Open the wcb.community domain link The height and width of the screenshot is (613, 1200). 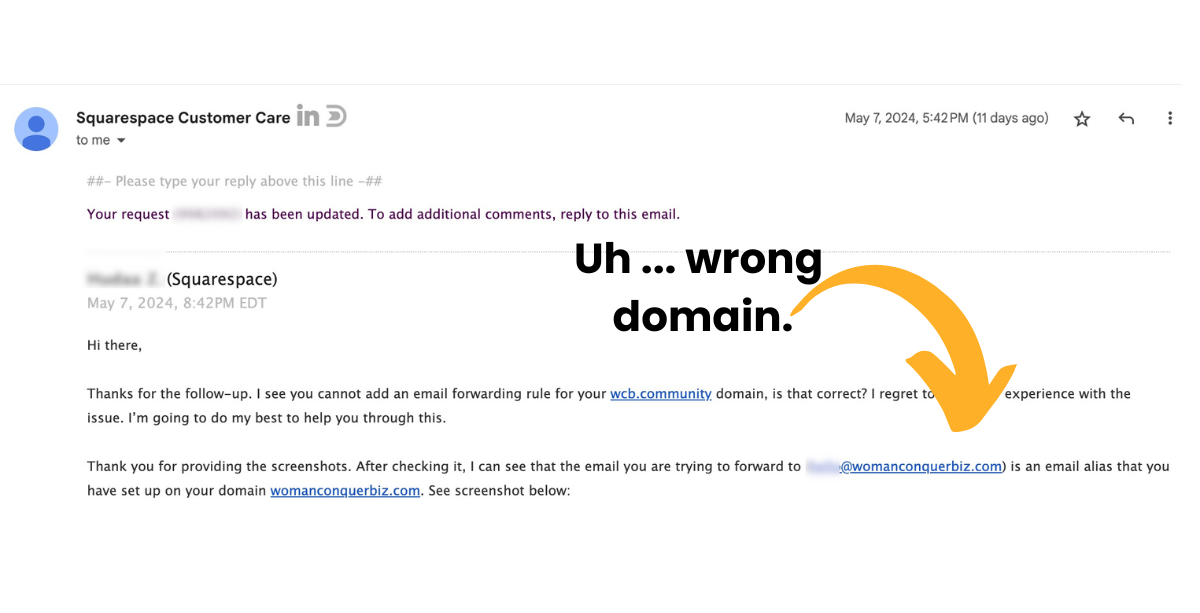point(660,393)
